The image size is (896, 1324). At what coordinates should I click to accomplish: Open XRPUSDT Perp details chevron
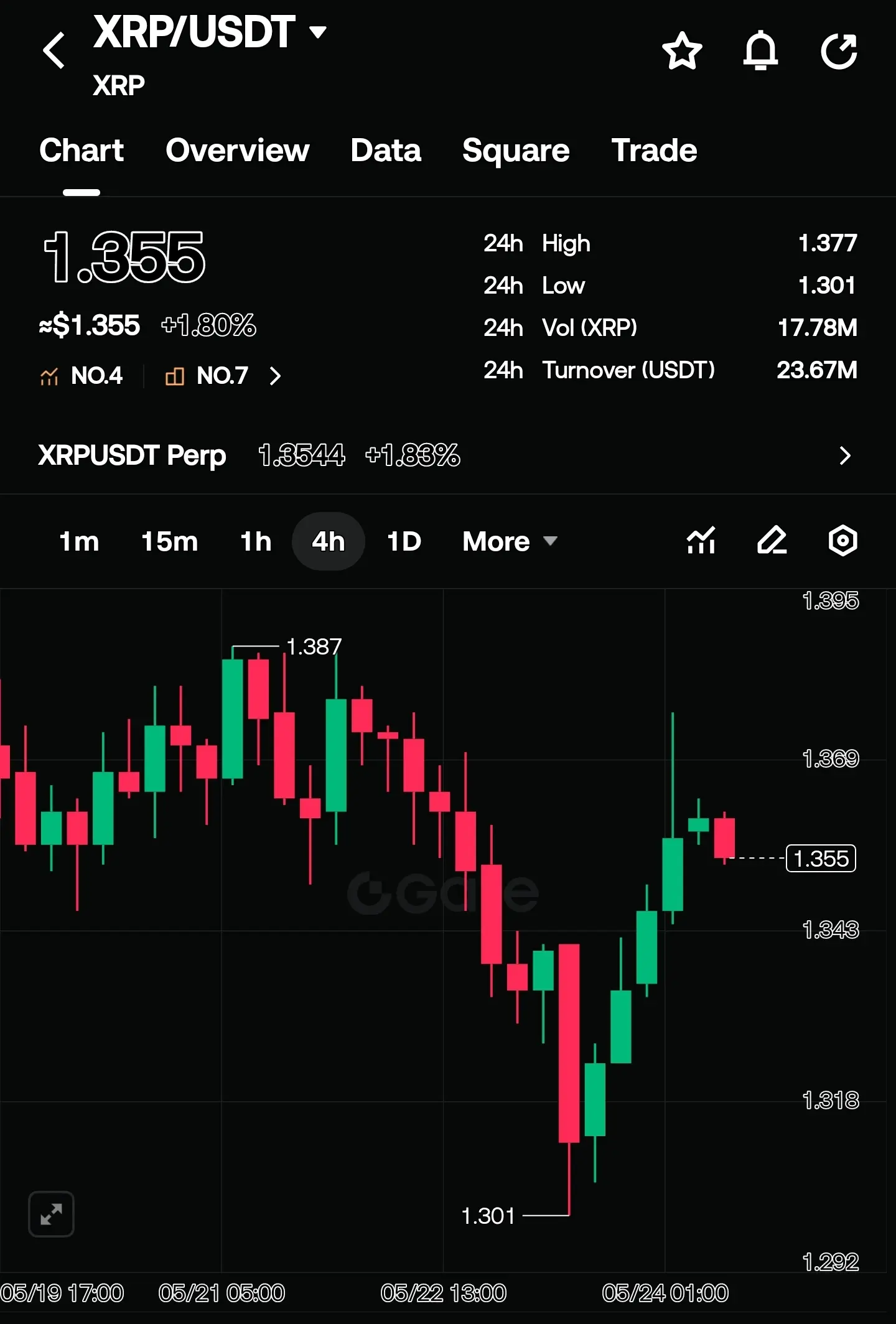pos(845,455)
